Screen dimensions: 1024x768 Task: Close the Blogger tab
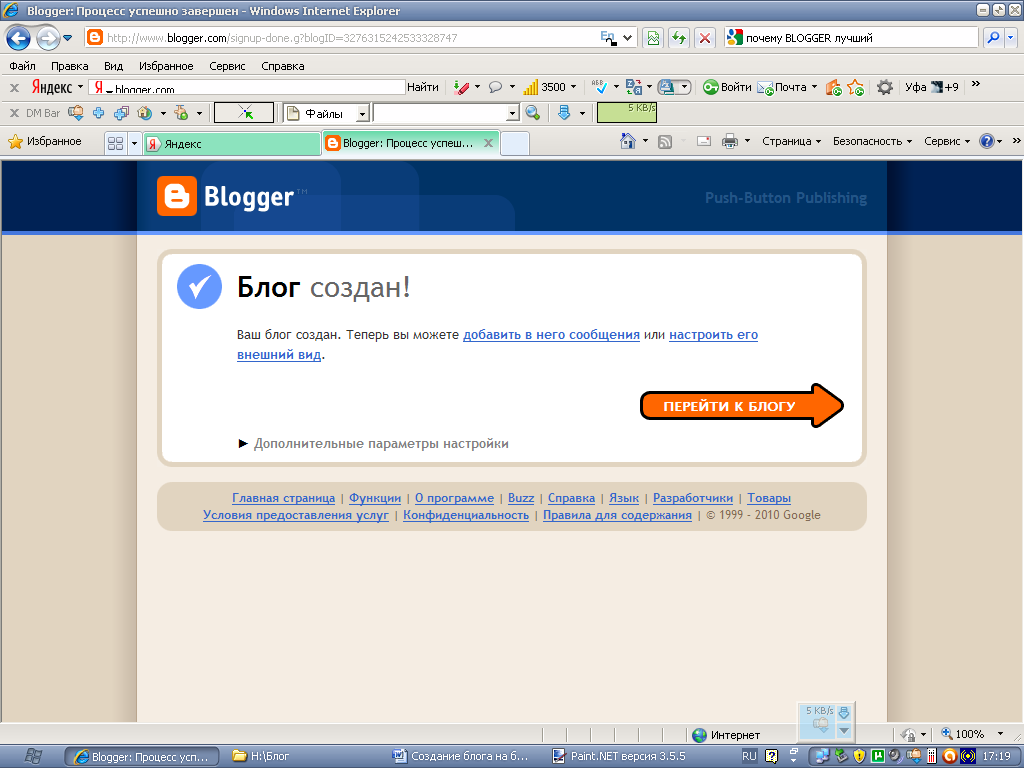coord(488,143)
